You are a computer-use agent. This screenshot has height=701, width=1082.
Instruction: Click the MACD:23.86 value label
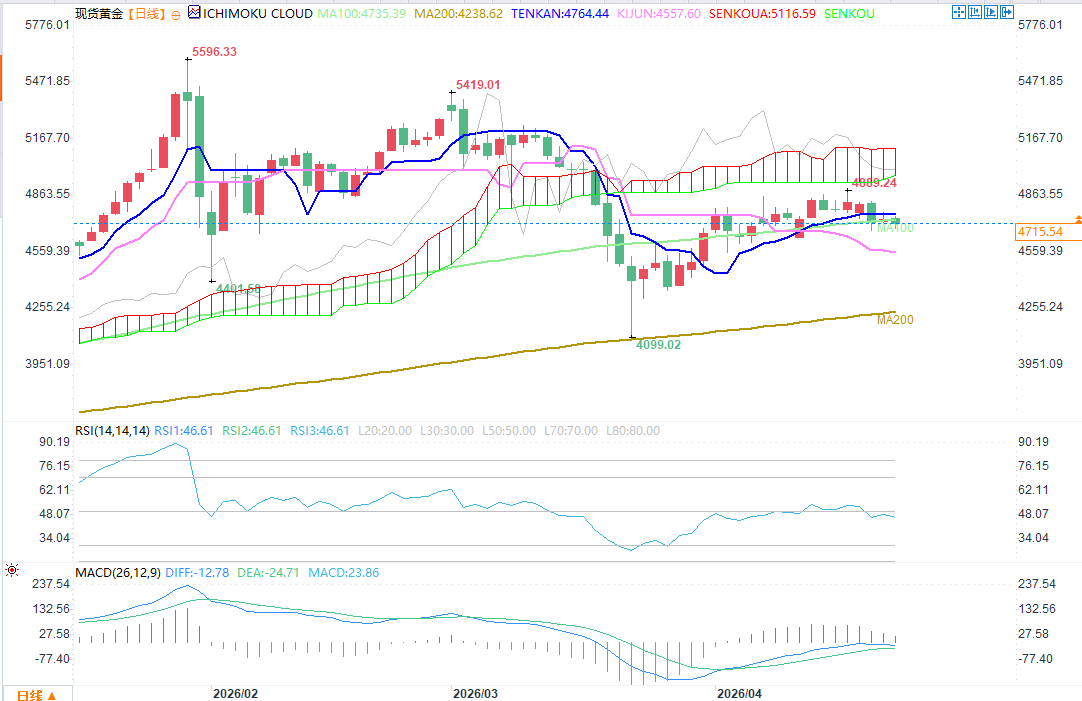(x=344, y=573)
